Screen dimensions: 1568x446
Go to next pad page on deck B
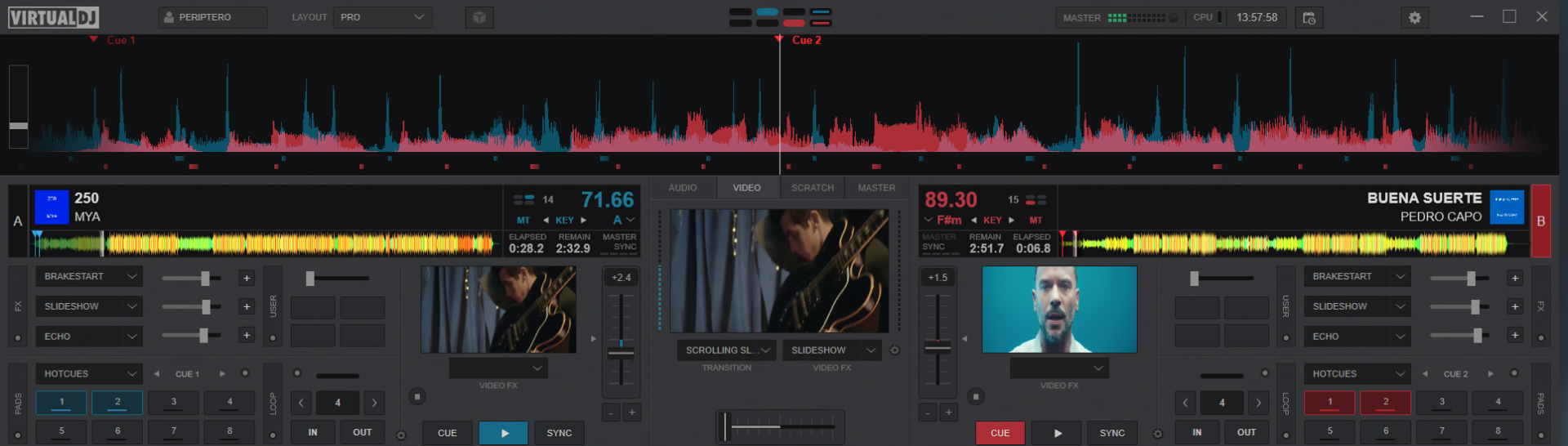click(x=1490, y=374)
